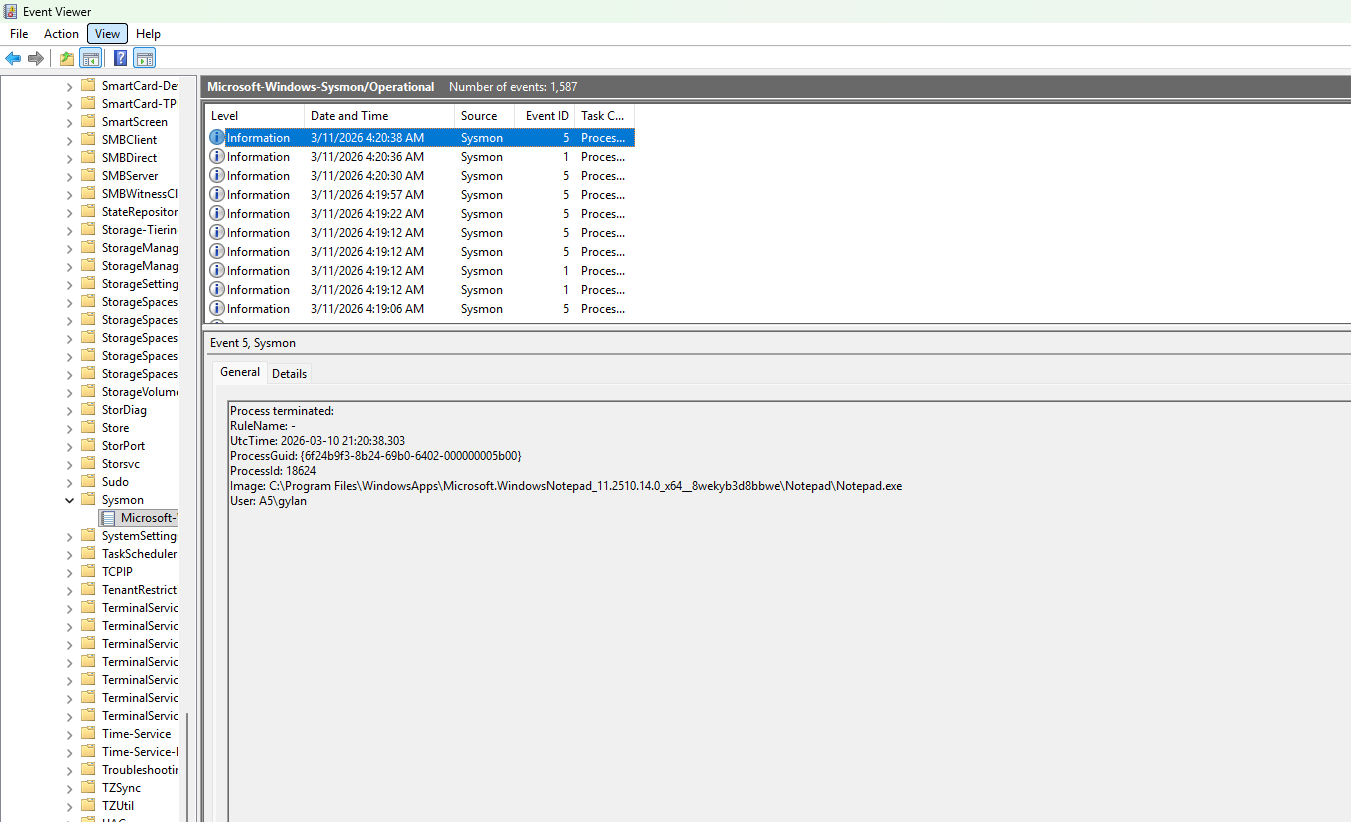1351x822 pixels.
Task: Click the Show/Hide Console Tree icon
Action: 91,58
